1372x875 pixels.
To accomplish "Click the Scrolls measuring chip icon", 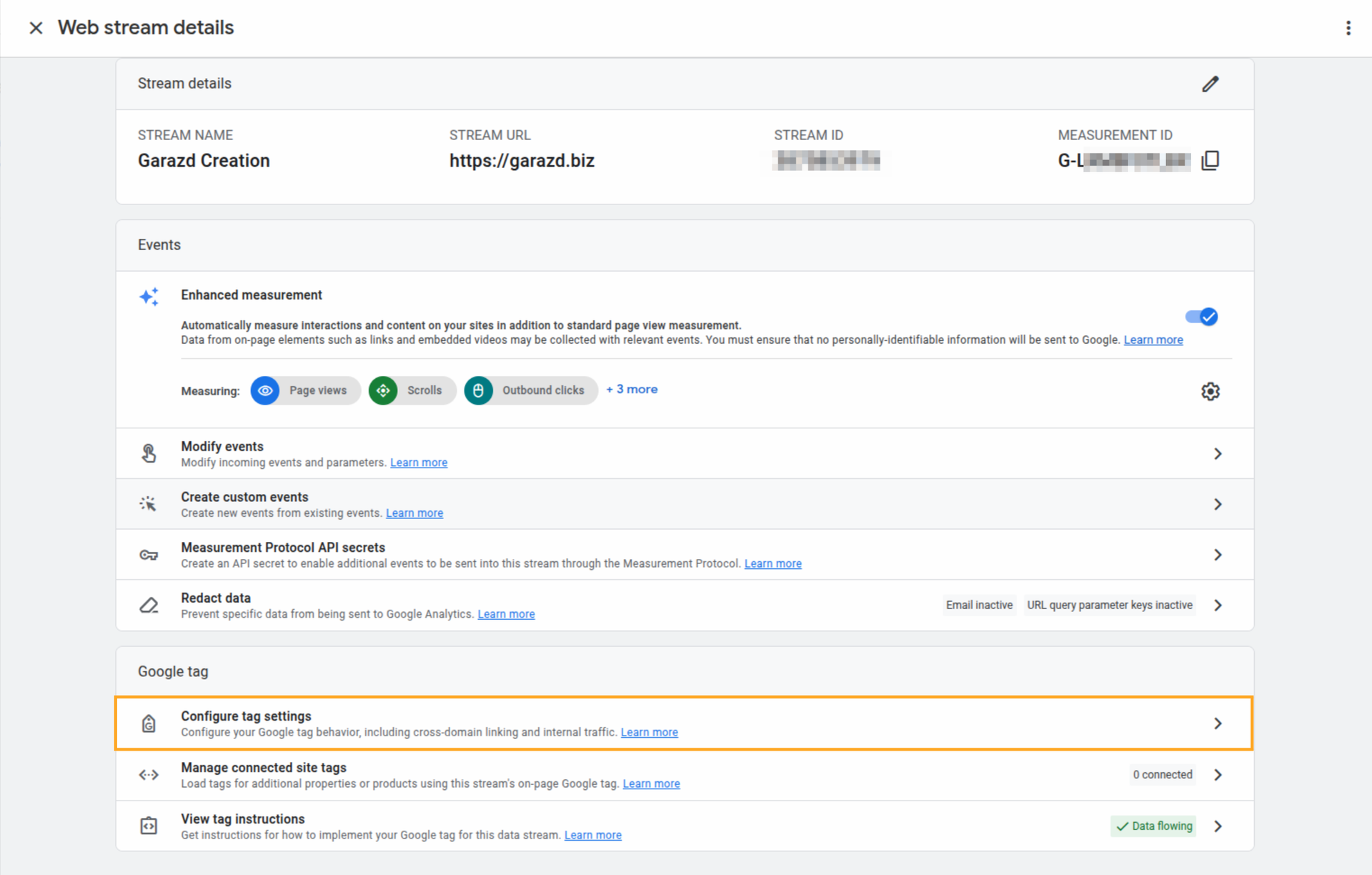I will pos(384,390).
